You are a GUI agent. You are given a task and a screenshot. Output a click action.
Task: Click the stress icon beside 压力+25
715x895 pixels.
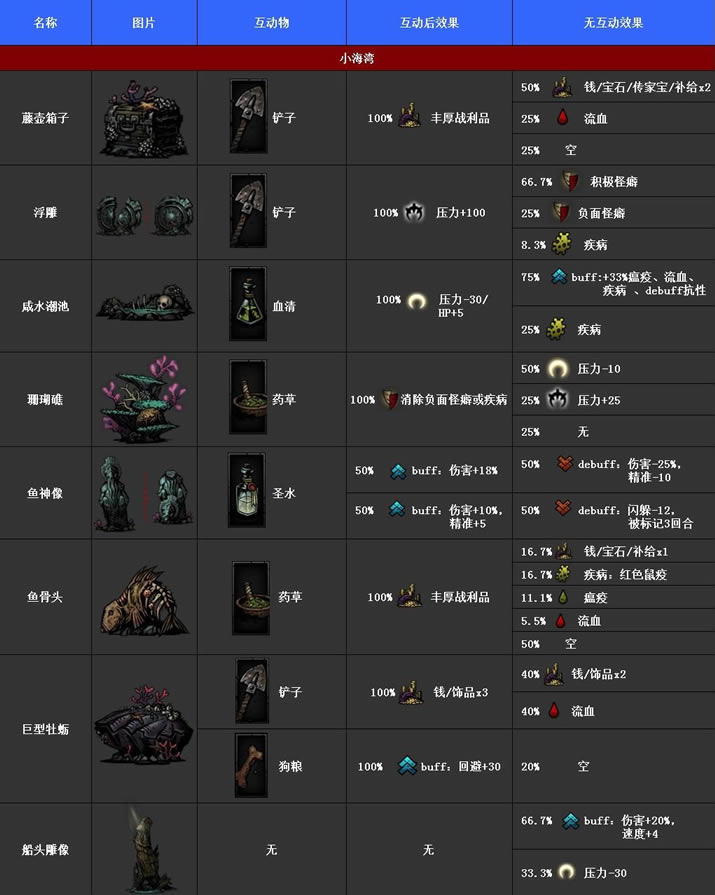click(x=557, y=399)
